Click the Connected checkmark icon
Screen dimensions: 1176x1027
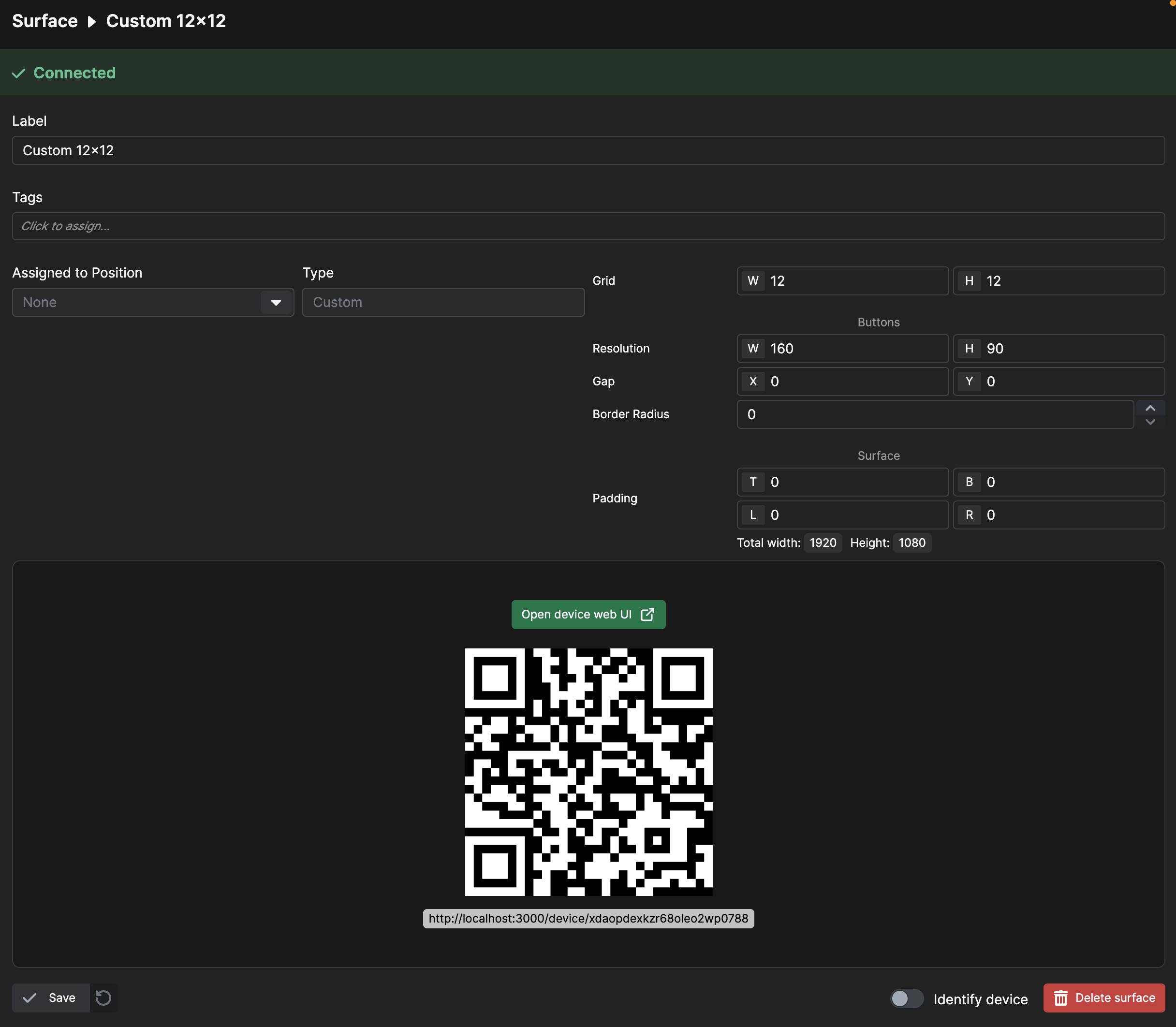click(x=19, y=73)
